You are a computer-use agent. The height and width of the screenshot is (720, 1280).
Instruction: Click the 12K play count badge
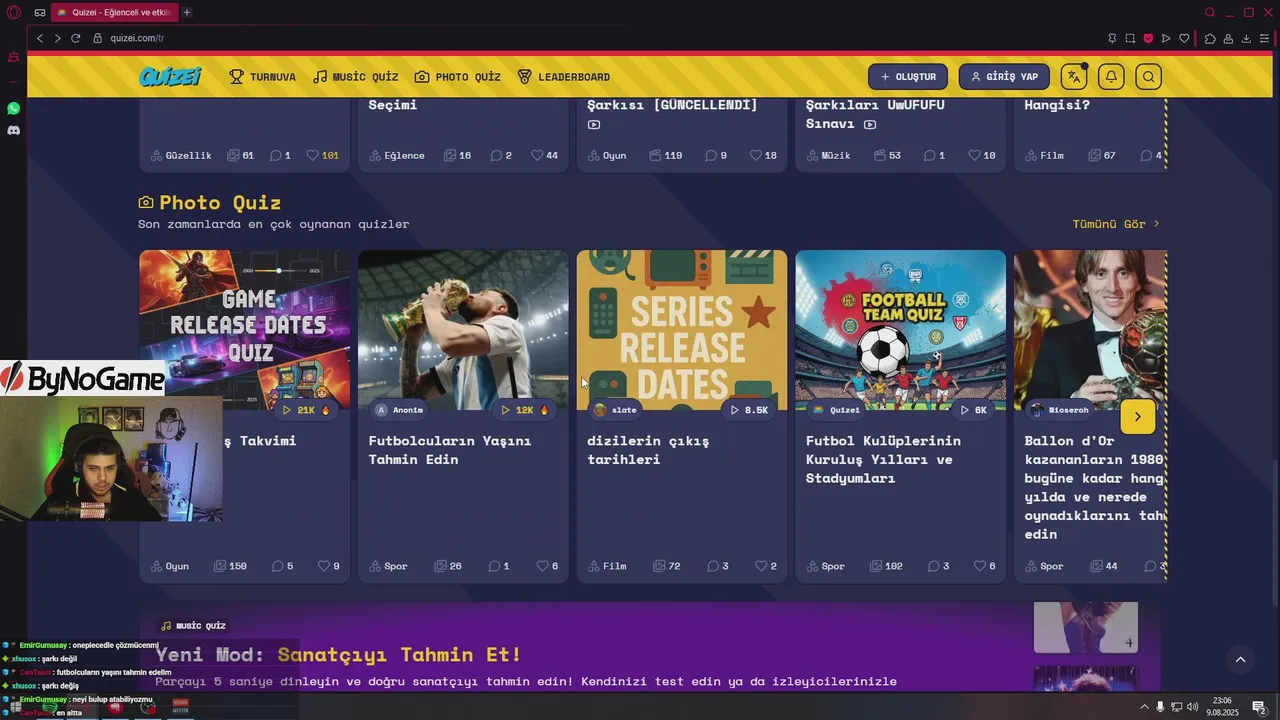click(524, 410)
